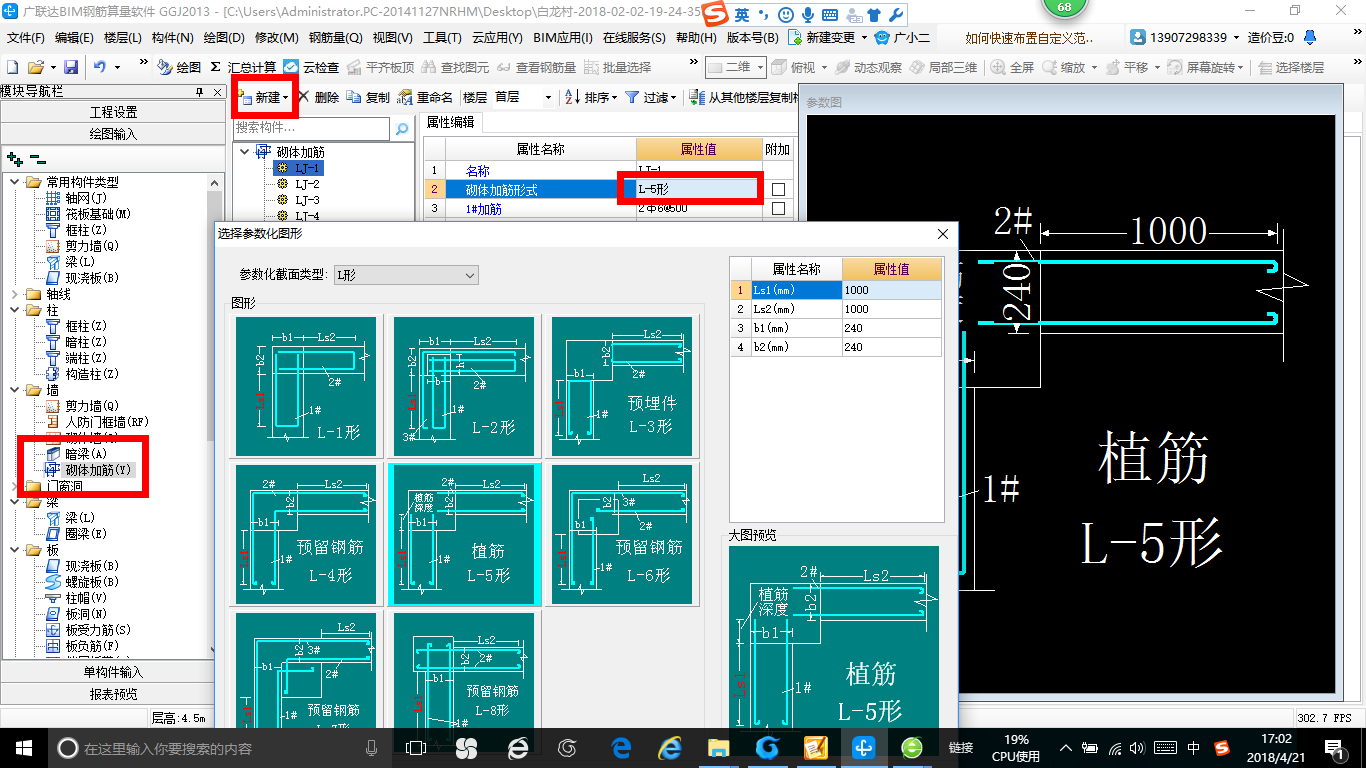Open the BIM应用(I) menu
The height and width of the screenshot is (768, 1366).
pos(563,38)
